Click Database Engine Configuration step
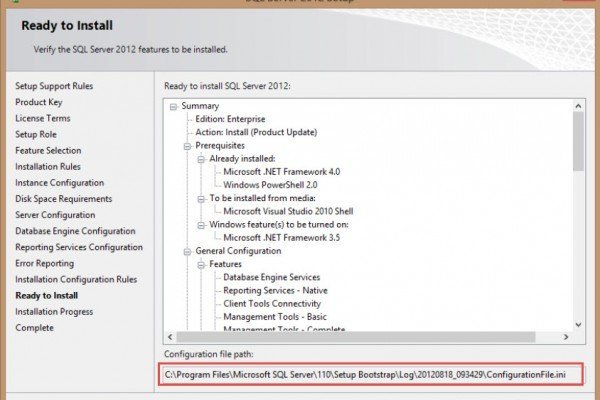The height and width of the screenshot is (400, 600). tap(75, 231)
